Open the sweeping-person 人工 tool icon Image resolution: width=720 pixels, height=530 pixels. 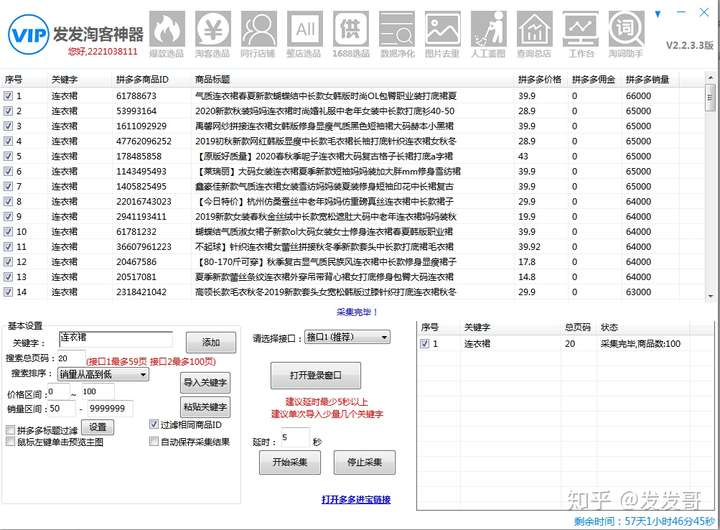coord(489,29)
